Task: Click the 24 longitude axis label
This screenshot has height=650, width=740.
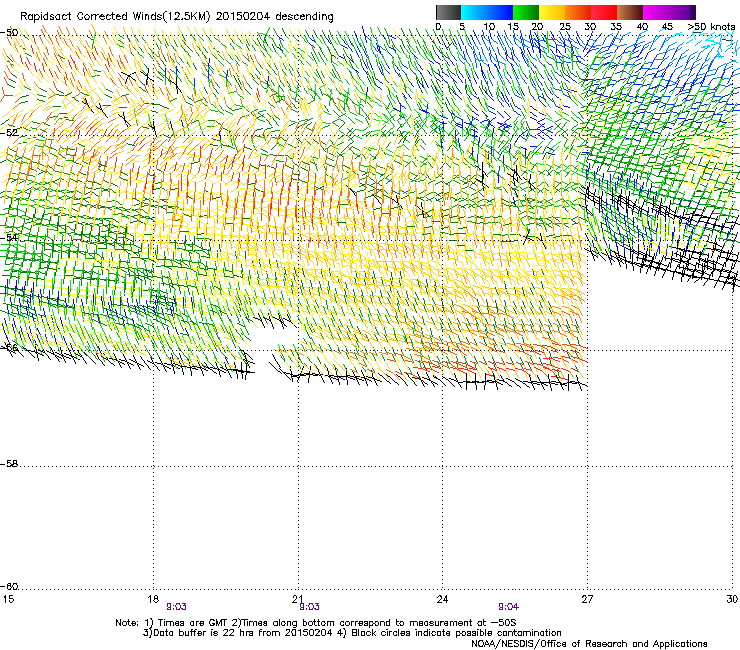Action: [x=442, y=599]
